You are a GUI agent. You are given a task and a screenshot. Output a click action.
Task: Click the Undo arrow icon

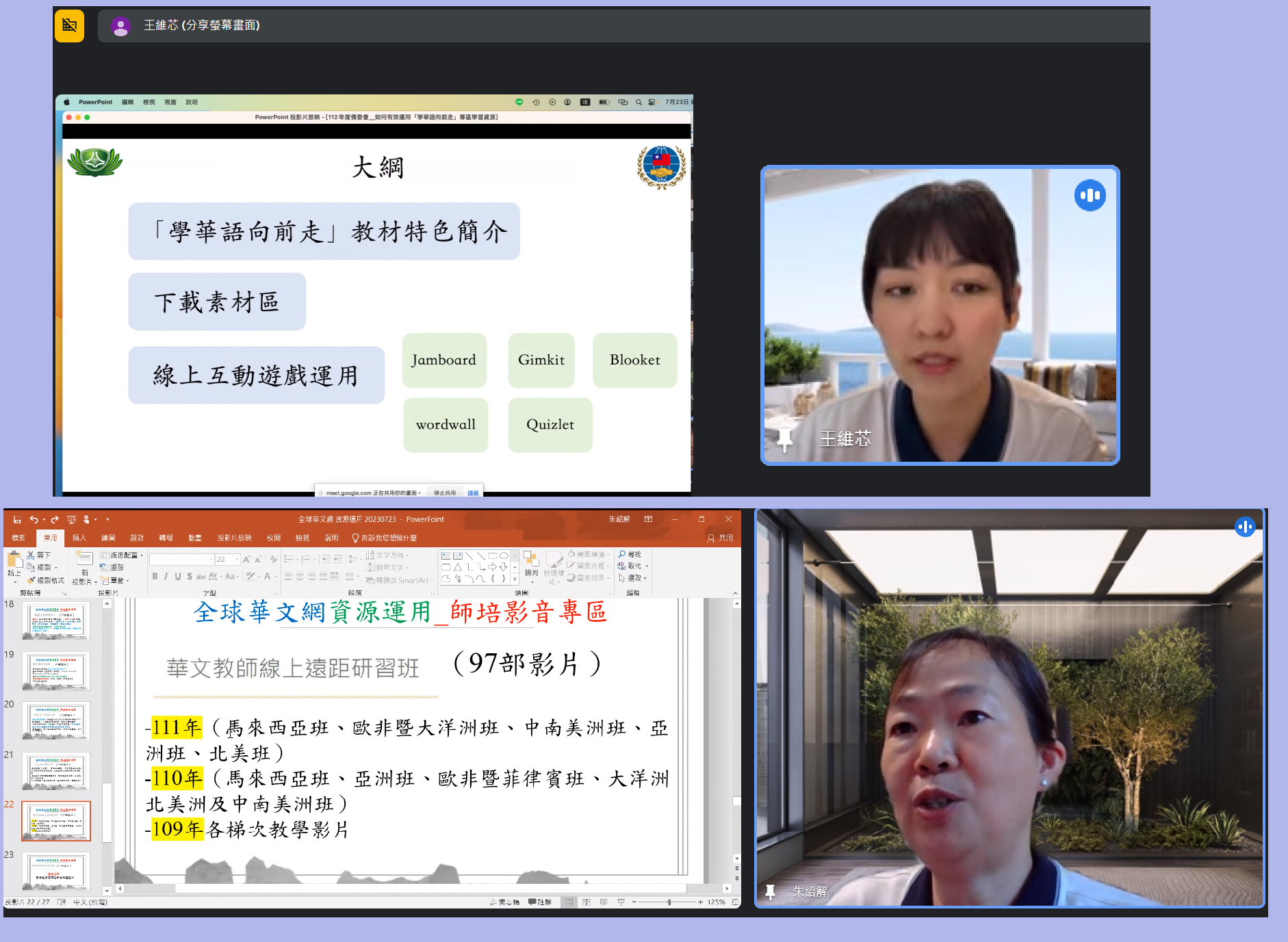(33, 520)
